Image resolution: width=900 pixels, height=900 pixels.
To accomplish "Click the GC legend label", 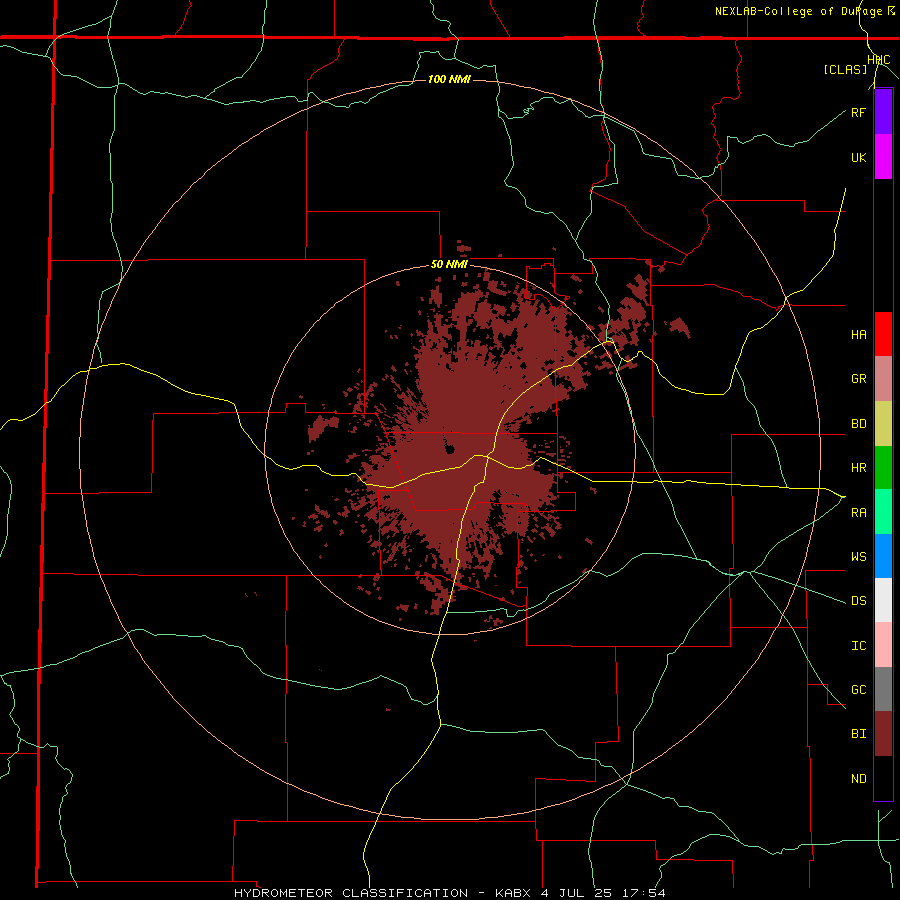I will pyautogui.click(x=858, y=690).
